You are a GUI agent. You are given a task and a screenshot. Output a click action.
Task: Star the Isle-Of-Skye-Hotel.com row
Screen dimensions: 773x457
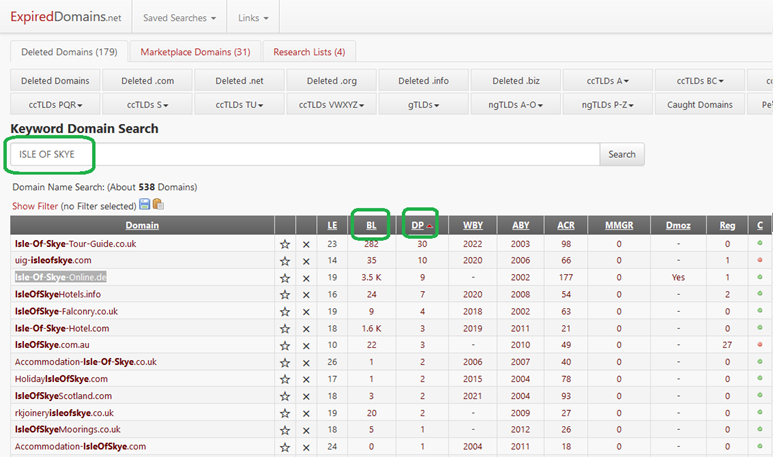click(284, 329)
